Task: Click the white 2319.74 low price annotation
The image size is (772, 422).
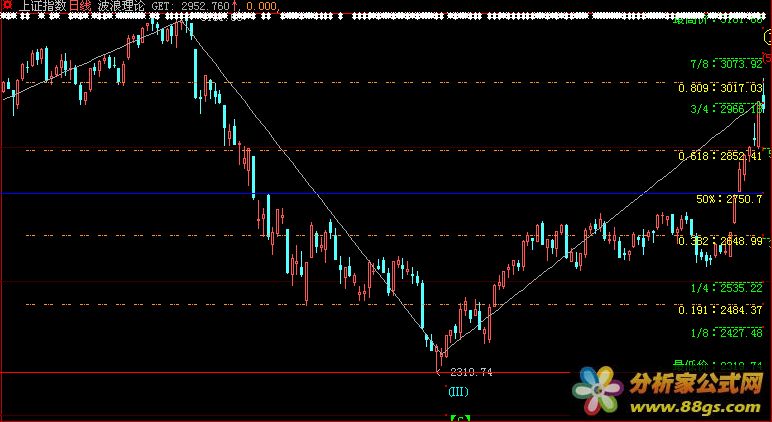Action: [471, 373]
